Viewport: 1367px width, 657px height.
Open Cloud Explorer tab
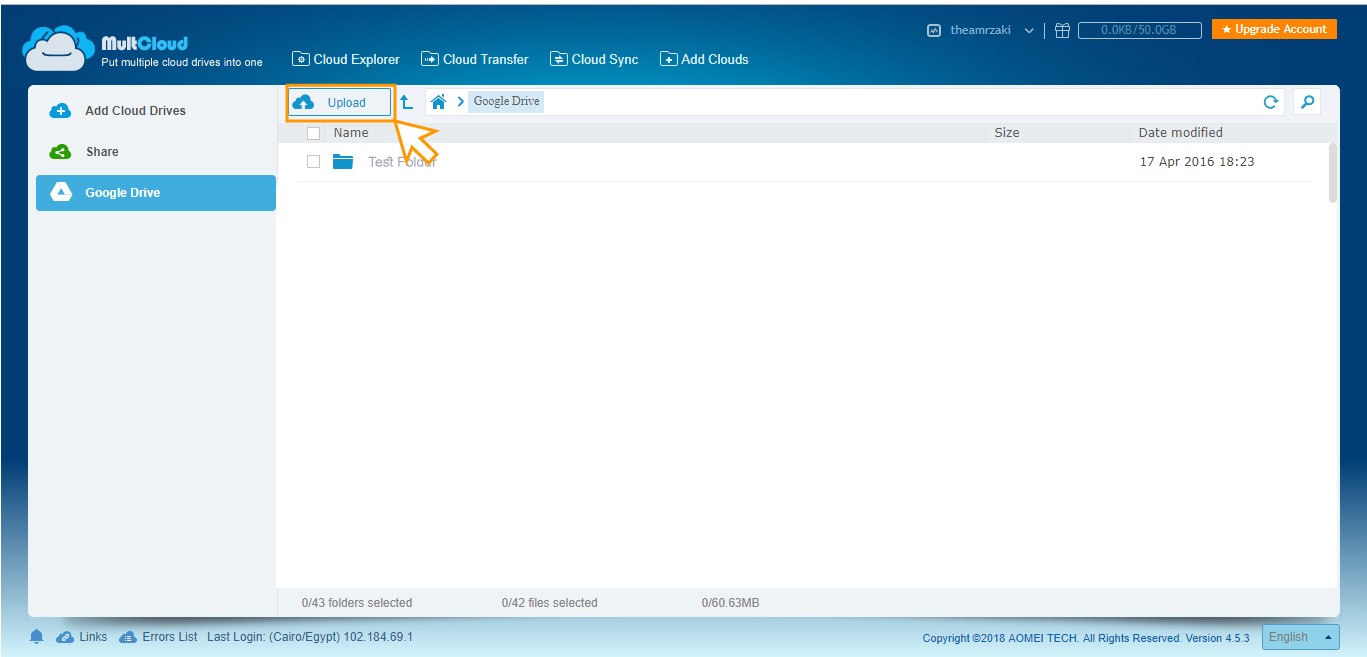pos(346,59)
